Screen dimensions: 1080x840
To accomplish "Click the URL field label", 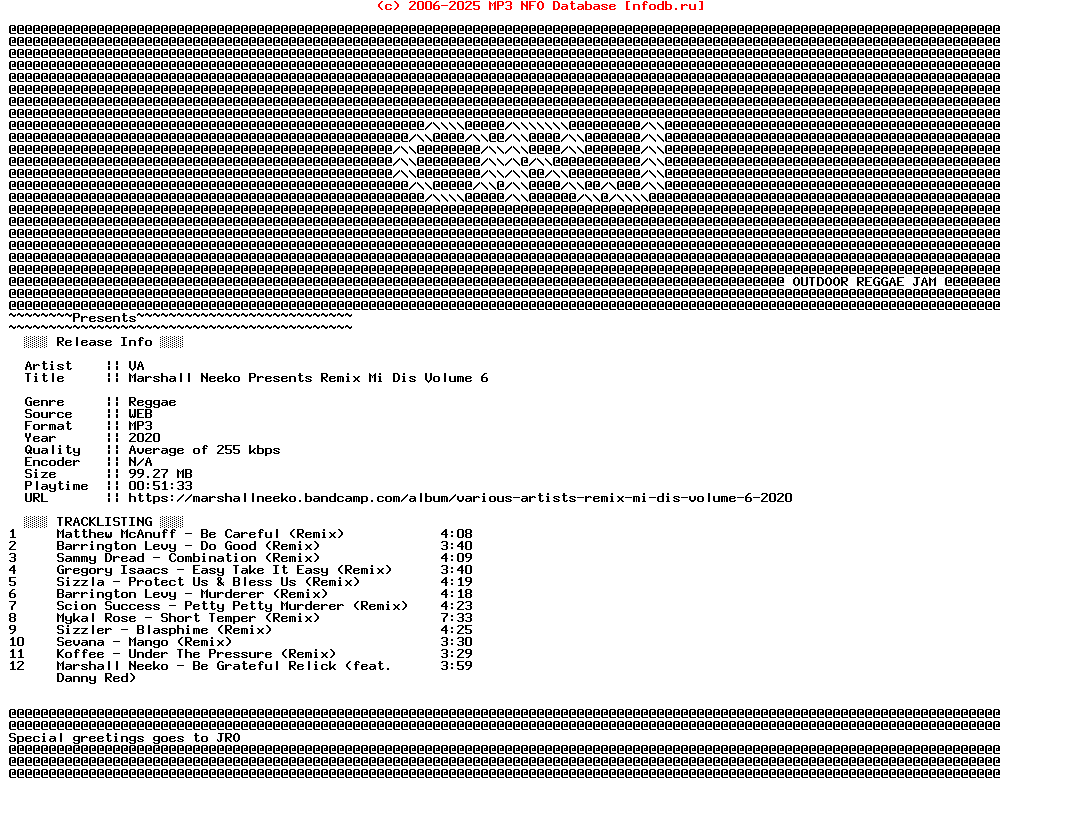I will 36,498.
